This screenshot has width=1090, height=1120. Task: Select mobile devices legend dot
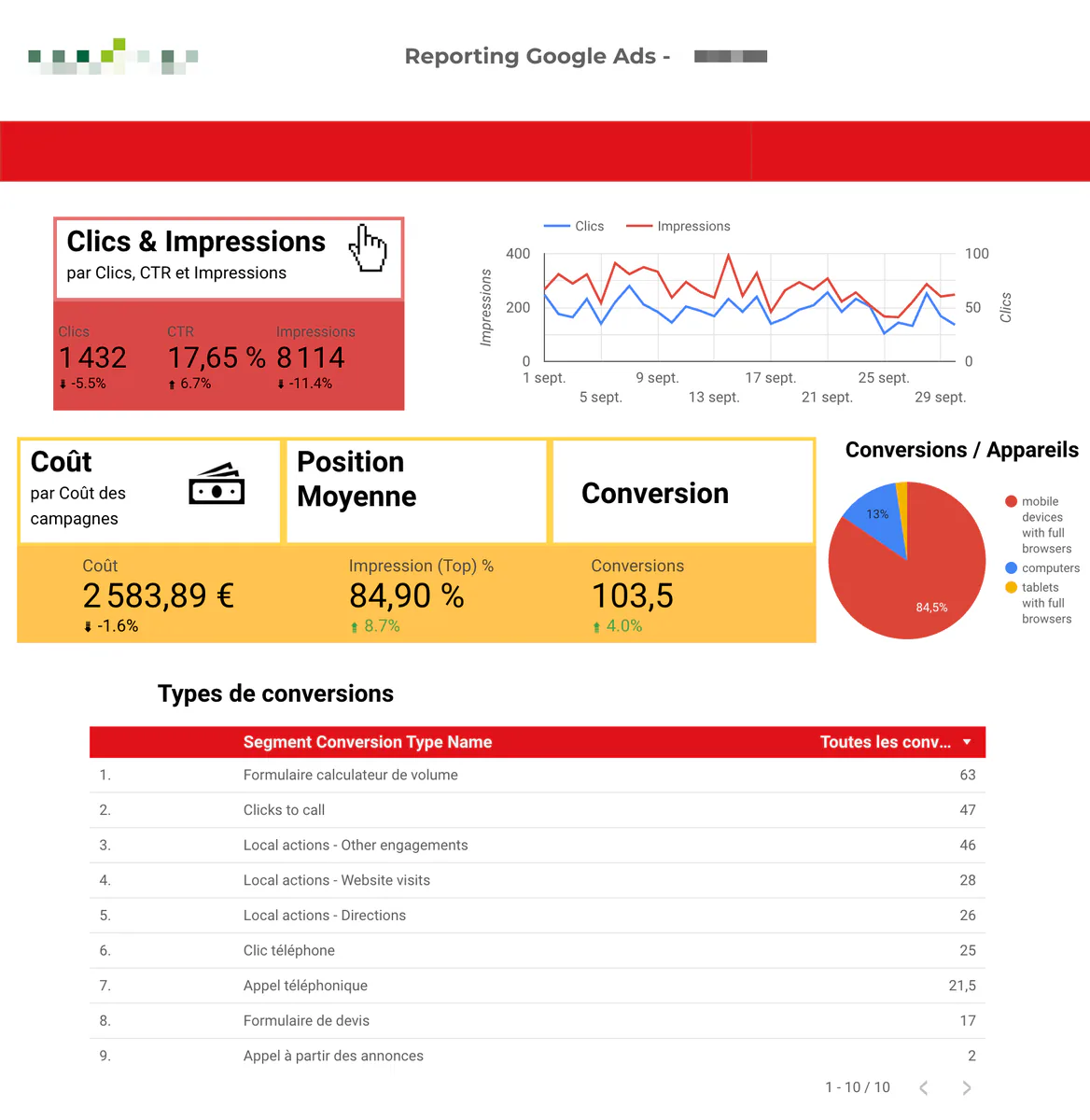click(1011, 501)
